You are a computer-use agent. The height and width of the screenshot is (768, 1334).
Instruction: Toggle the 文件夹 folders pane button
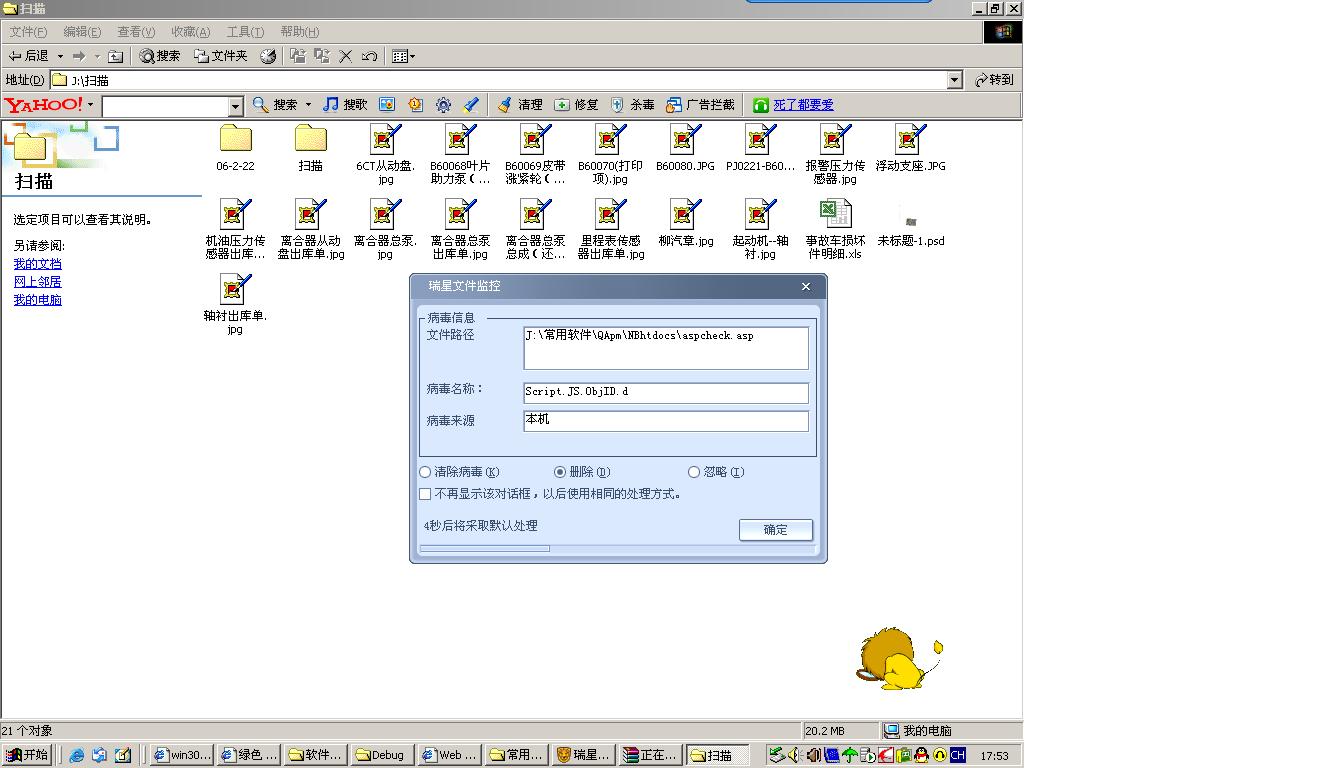(220, 56)
